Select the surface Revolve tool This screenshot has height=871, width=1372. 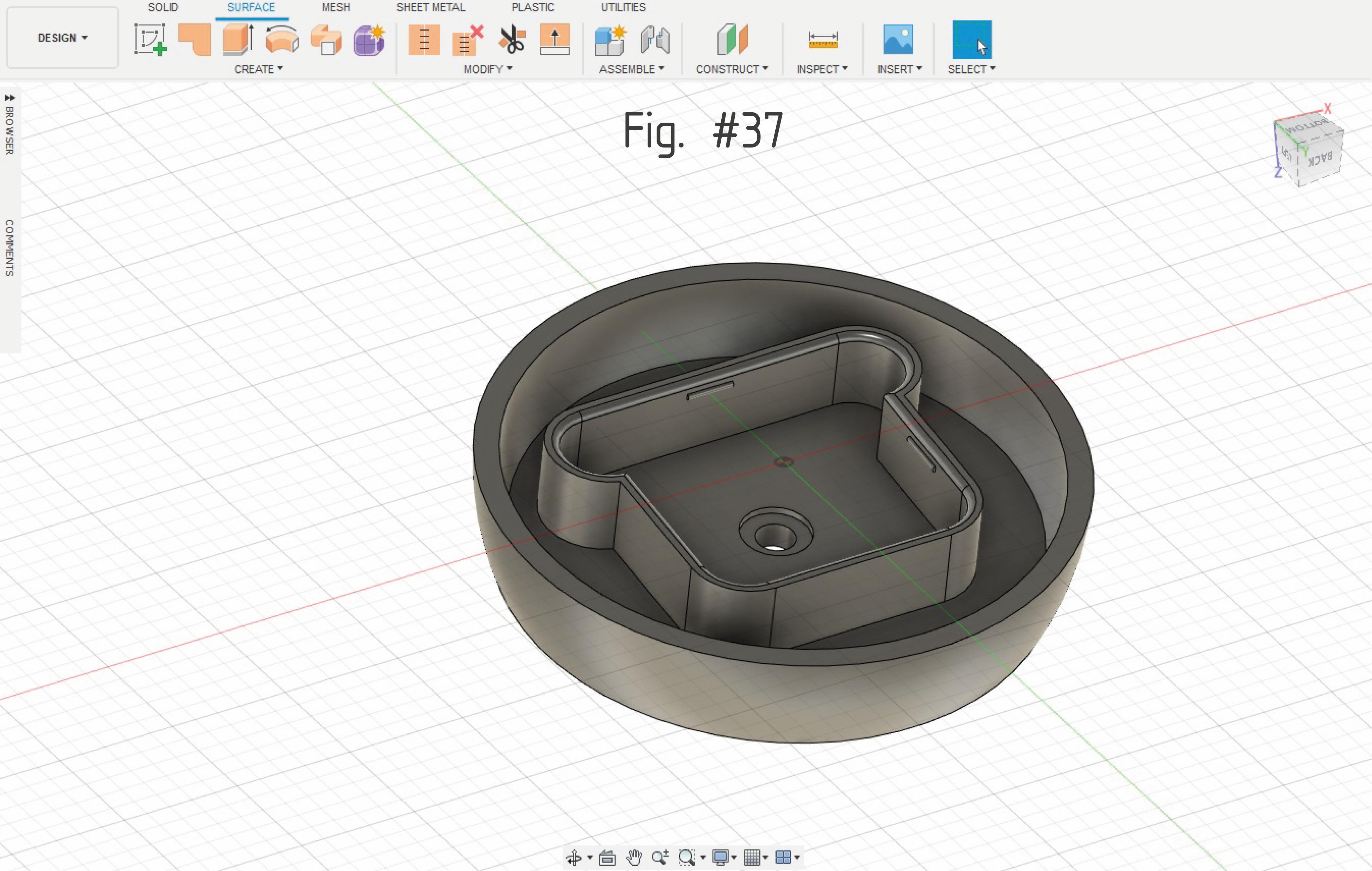282,39
